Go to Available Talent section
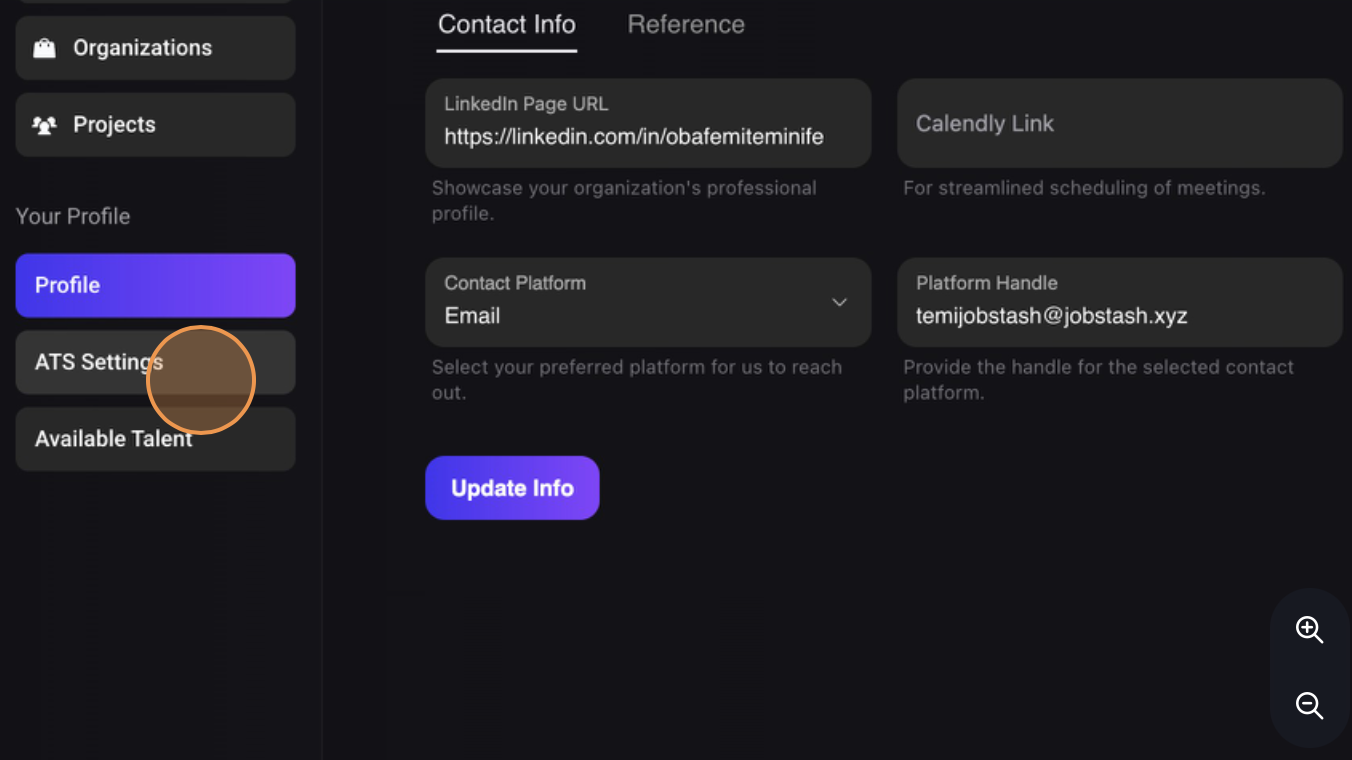Screen dimensions: 1352x760 click(155, 439)
